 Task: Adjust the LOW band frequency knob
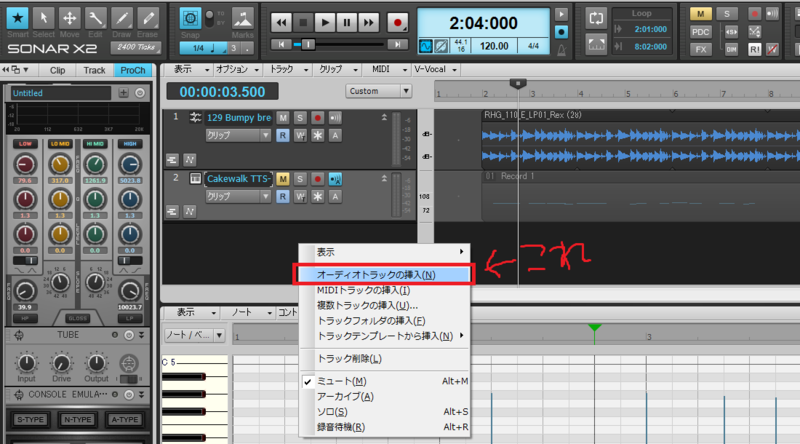pos(25,164)
